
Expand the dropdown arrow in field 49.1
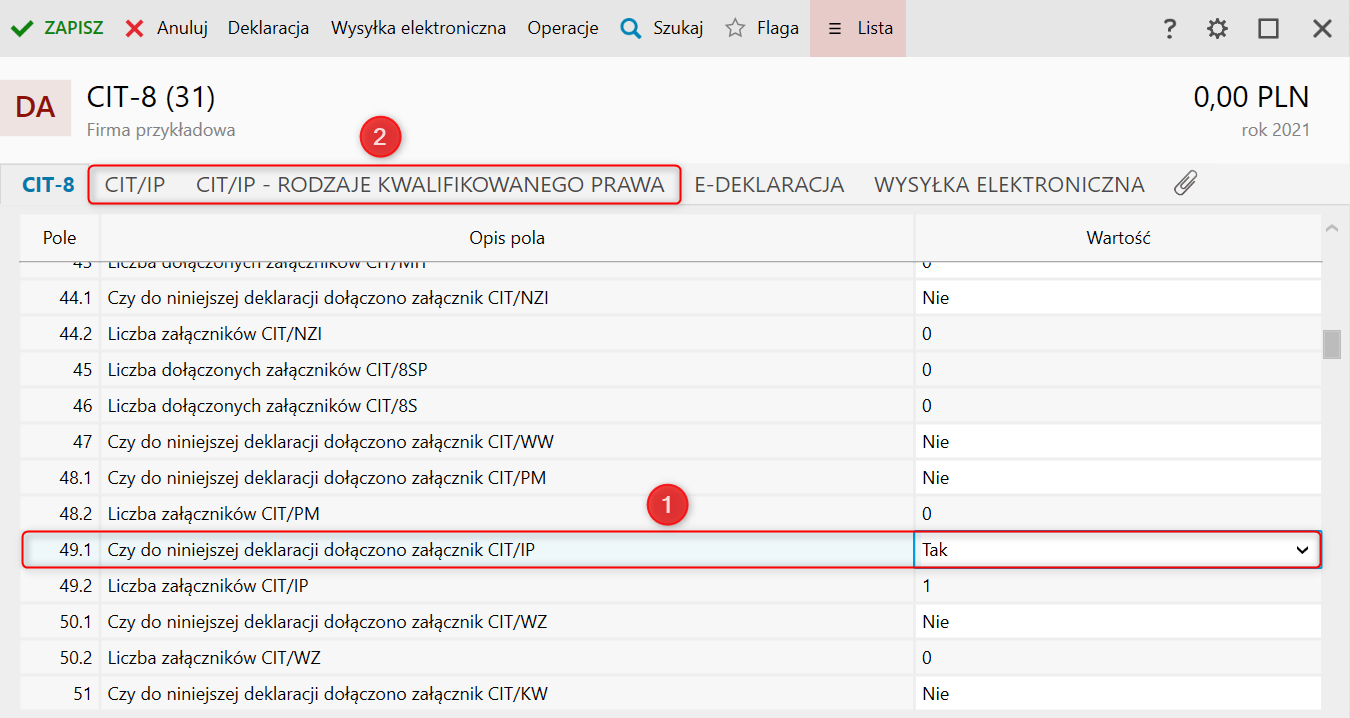[1302, 550]
